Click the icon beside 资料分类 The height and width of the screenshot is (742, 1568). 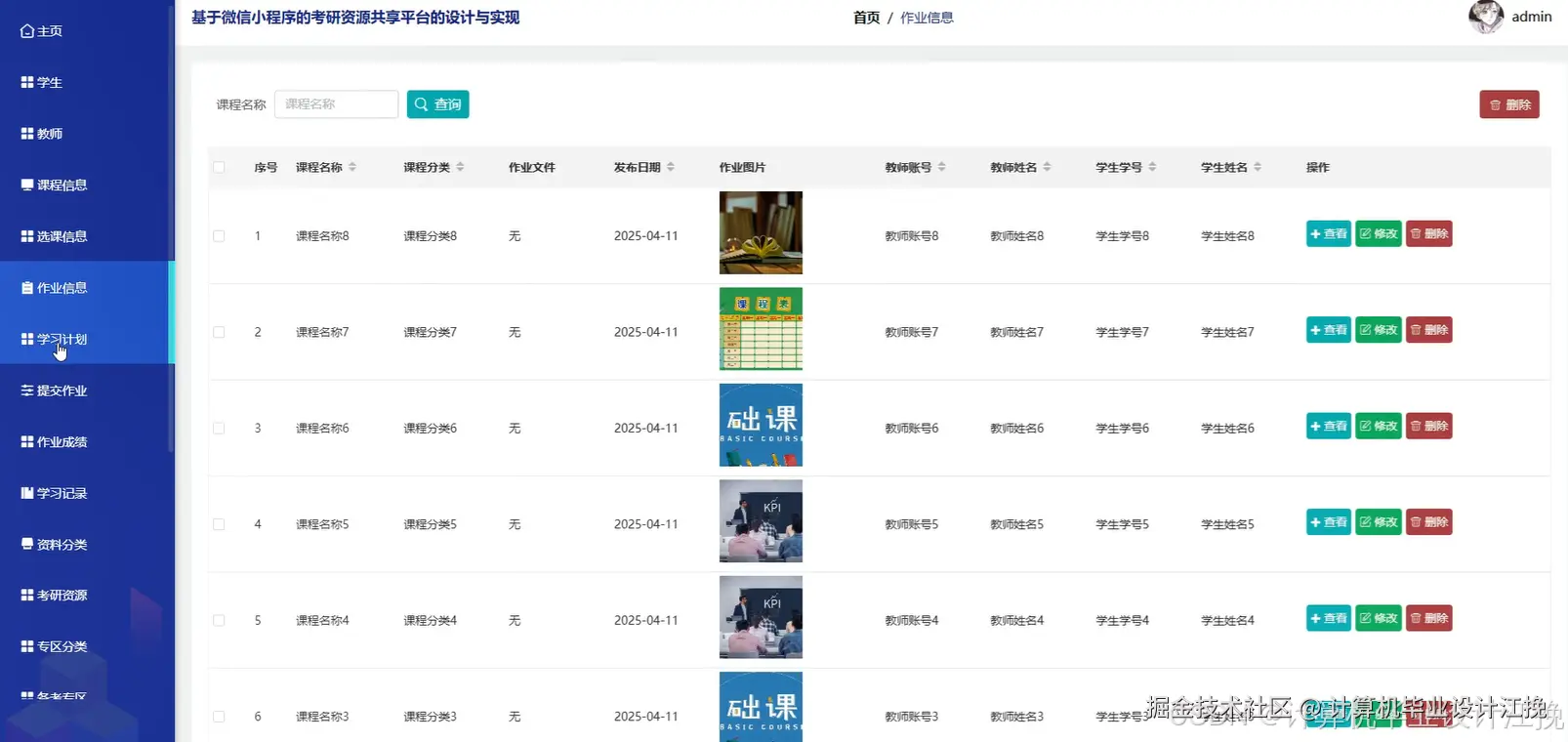(27, 544)
